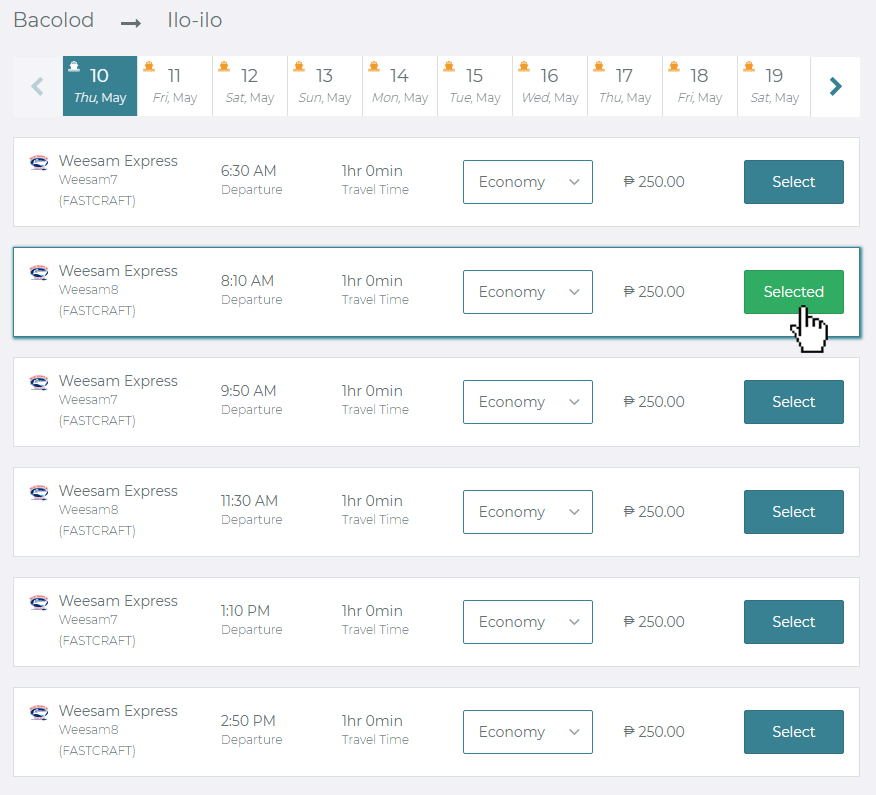Click the ₱ 250.00 price on 9:50 AM trip
This screenshot has width=876, height=795.
(654, 402)
